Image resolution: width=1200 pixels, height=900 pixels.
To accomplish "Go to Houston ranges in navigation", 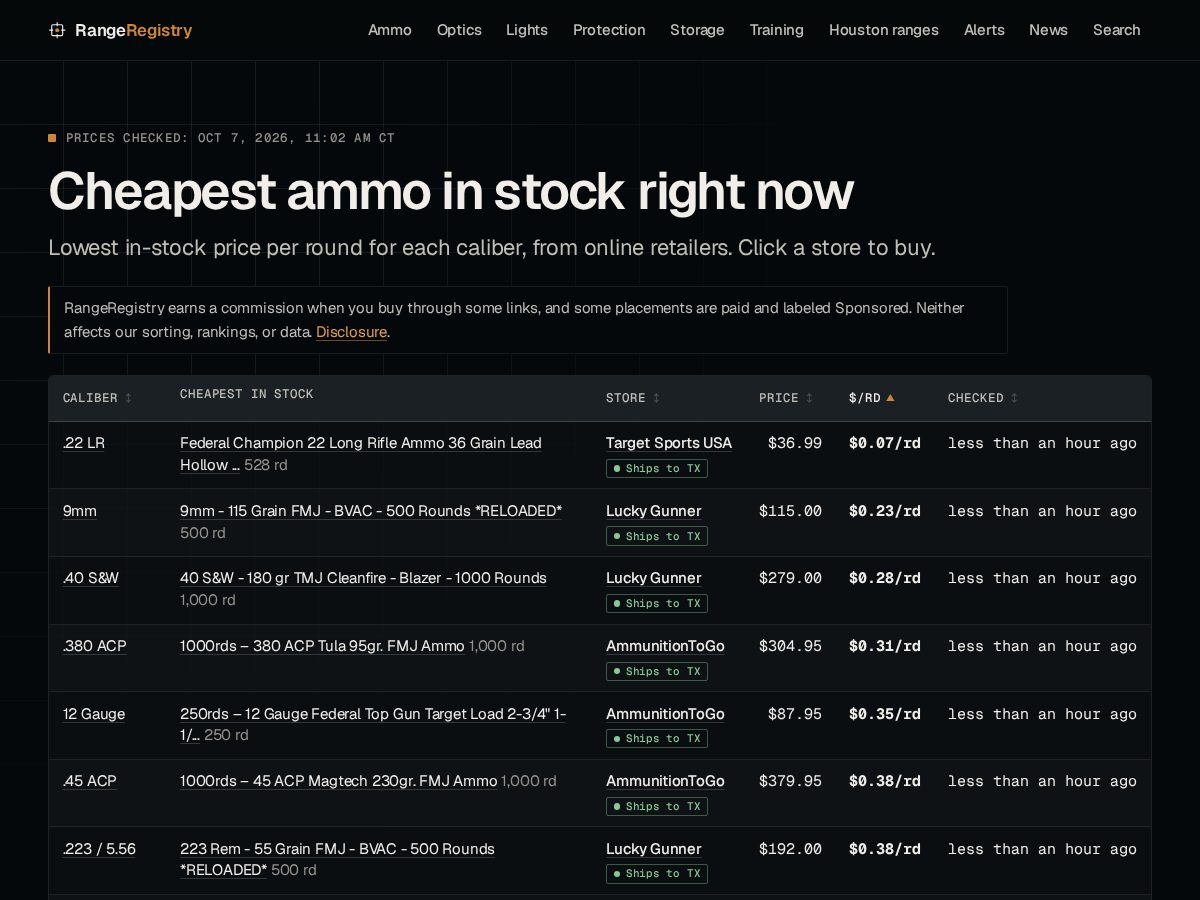I will pos(884,30).
